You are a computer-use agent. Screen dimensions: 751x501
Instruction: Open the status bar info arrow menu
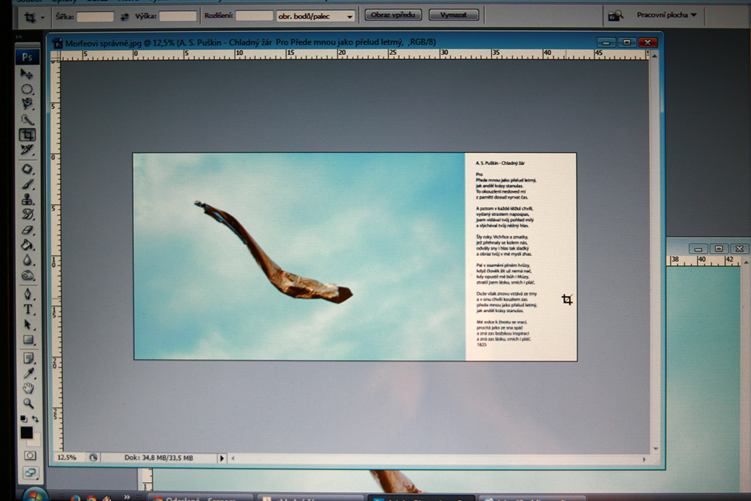(x=221, y=458)
